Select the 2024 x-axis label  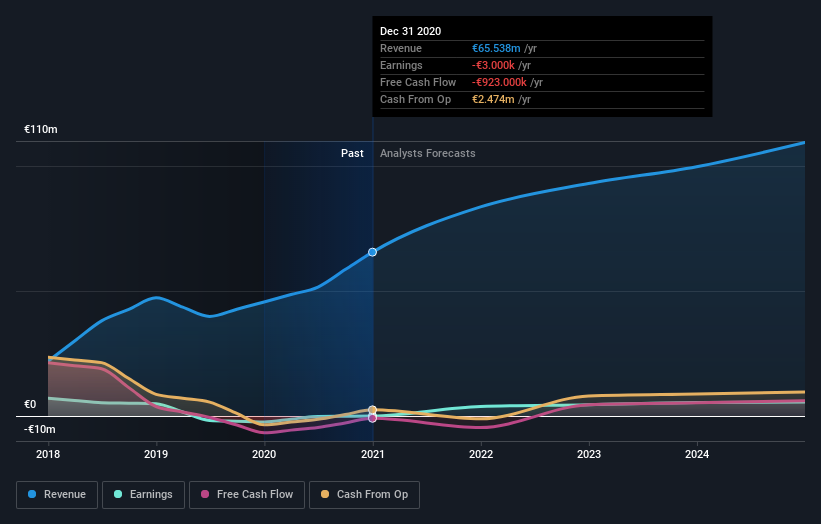pyautogui.click(x=697, y=454)
